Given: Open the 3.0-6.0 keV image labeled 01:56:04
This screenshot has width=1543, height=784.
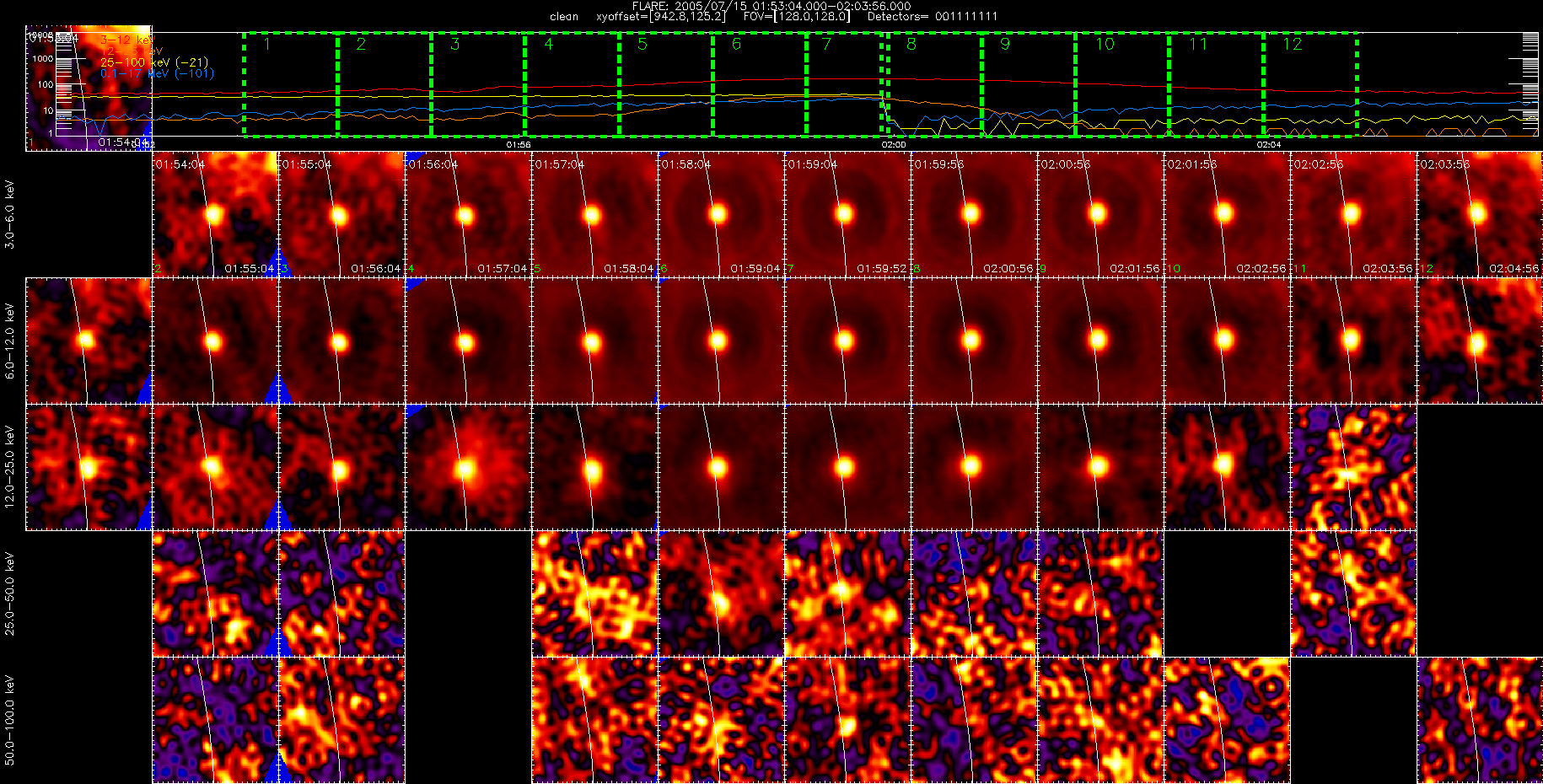Looking at the screenshot, I should pos(468,214).
